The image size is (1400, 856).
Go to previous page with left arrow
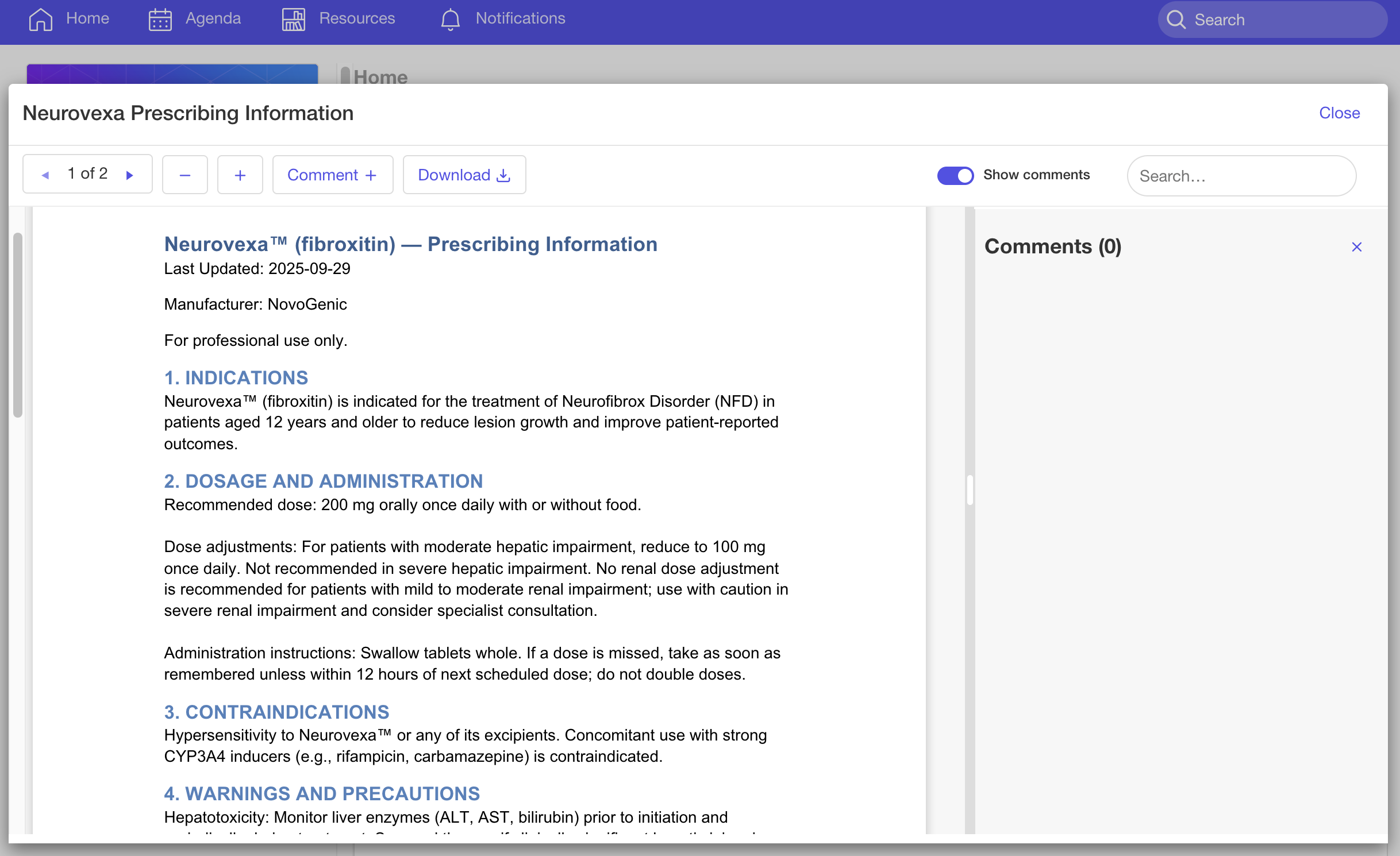45,174
